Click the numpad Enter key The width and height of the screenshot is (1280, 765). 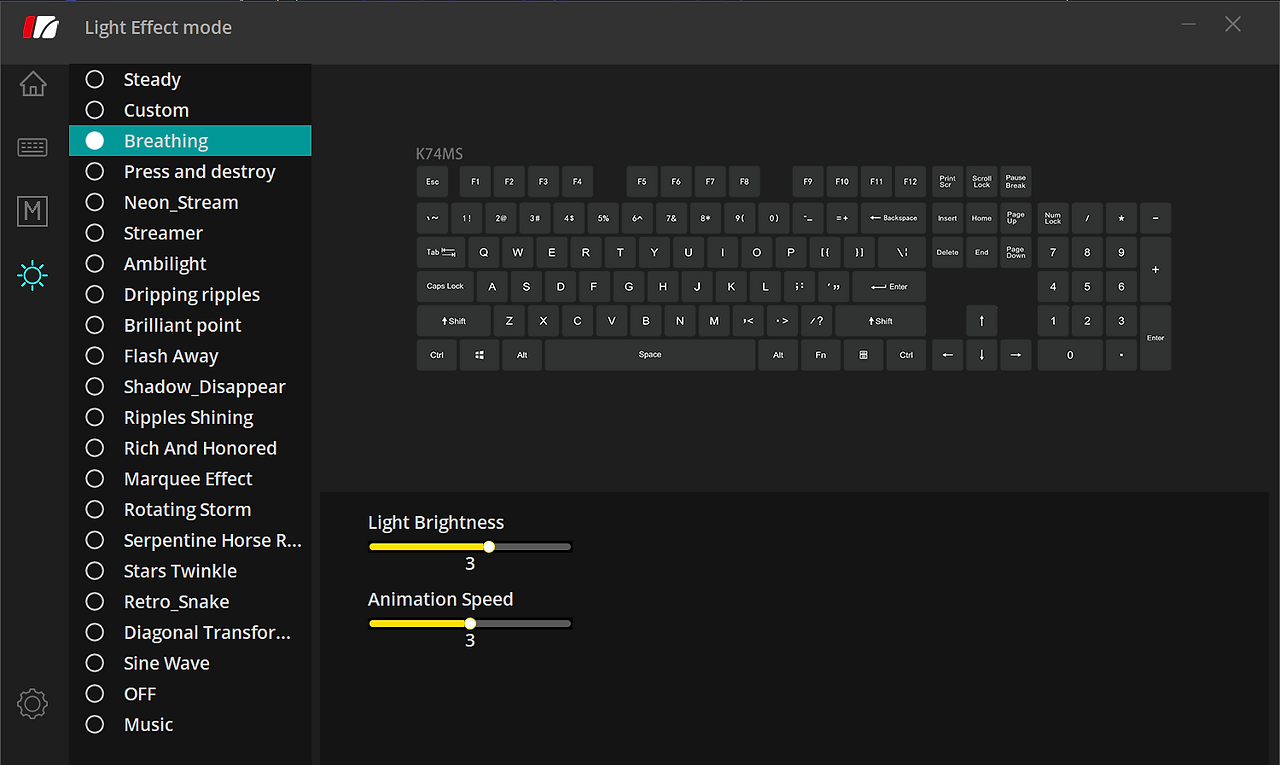pyautogui.click(x=1156, y=338)
